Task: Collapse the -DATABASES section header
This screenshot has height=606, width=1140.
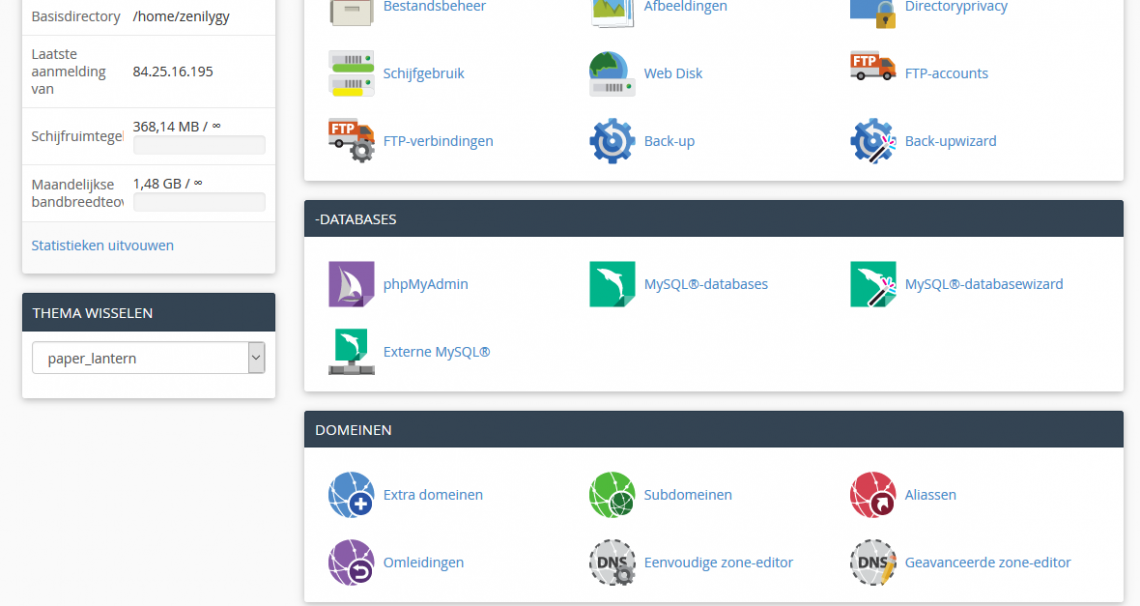Action: pyautogui.click(x=714, y=219)
